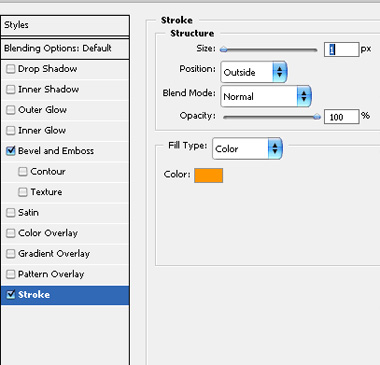This screenshot has width=380, height=365.
Task: Toggle the Satin checkbox
Action: click(x=11, y=213)
